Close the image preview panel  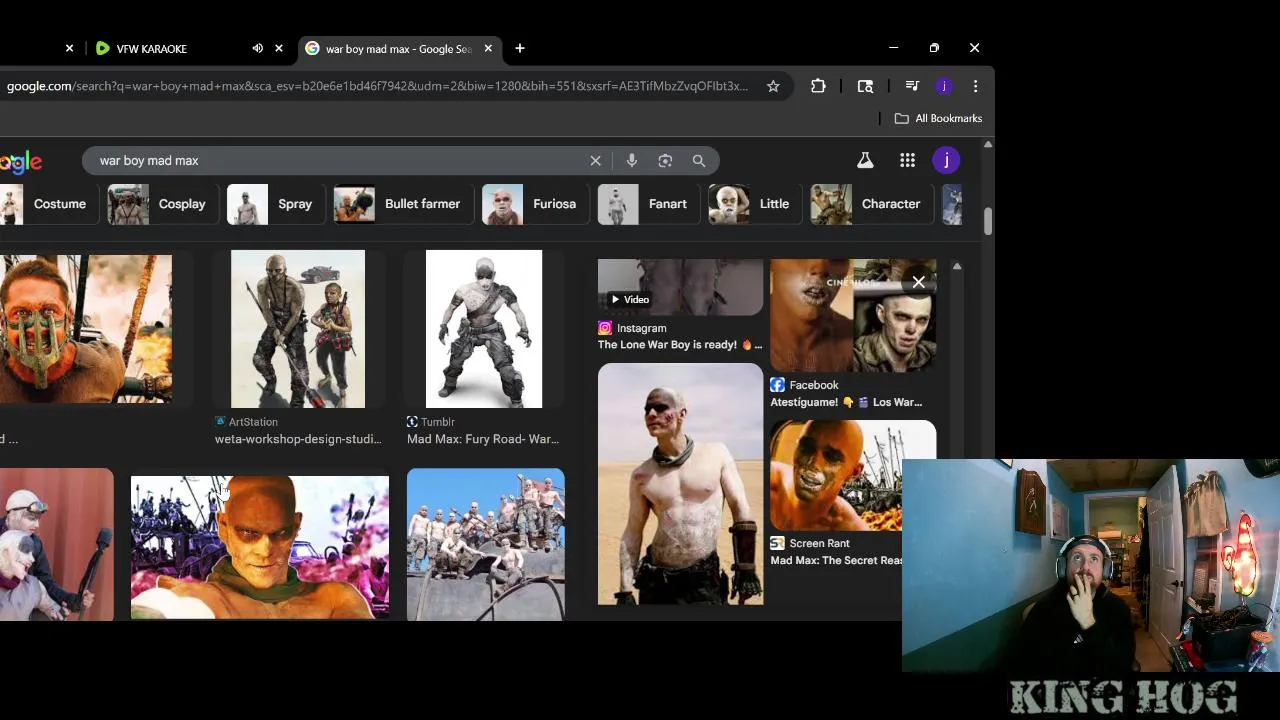point(918,282)
